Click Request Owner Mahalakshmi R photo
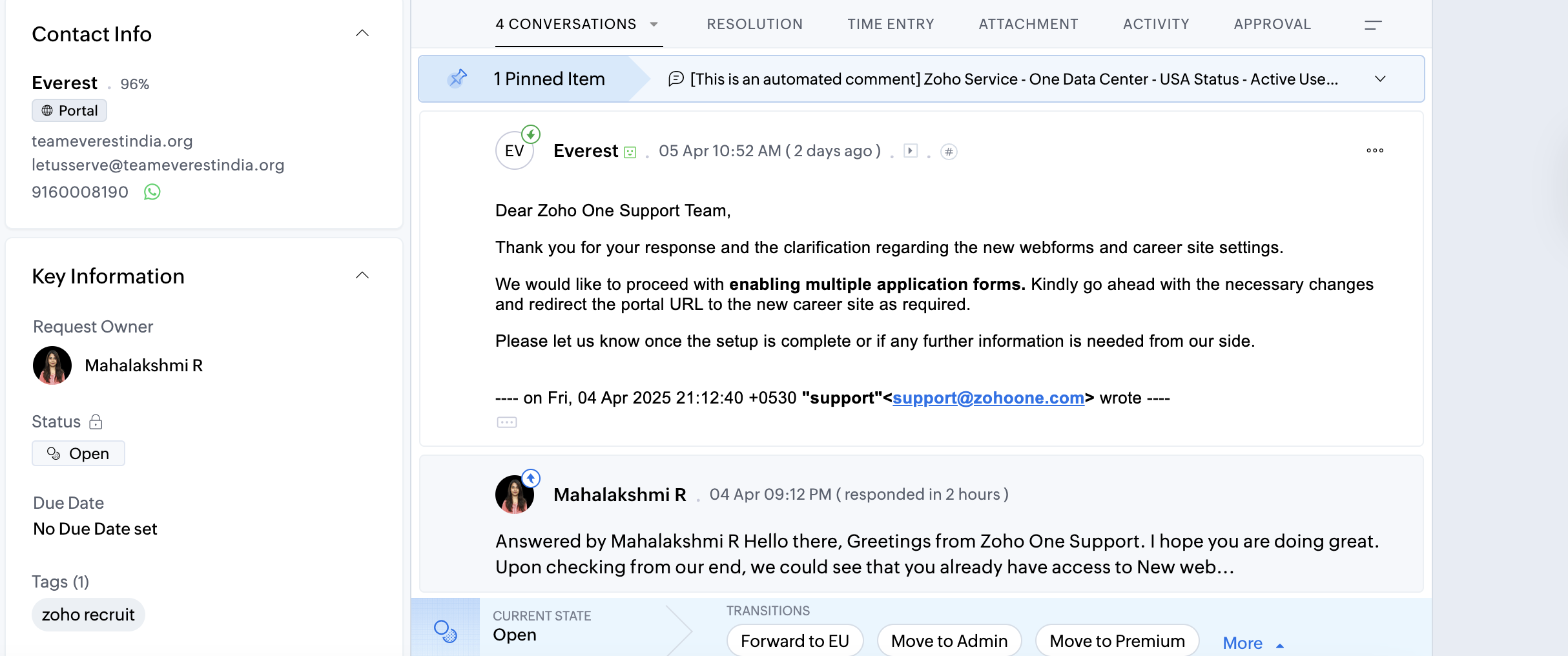The height and width of the screenshot is (656, 1568). point(52,365)
